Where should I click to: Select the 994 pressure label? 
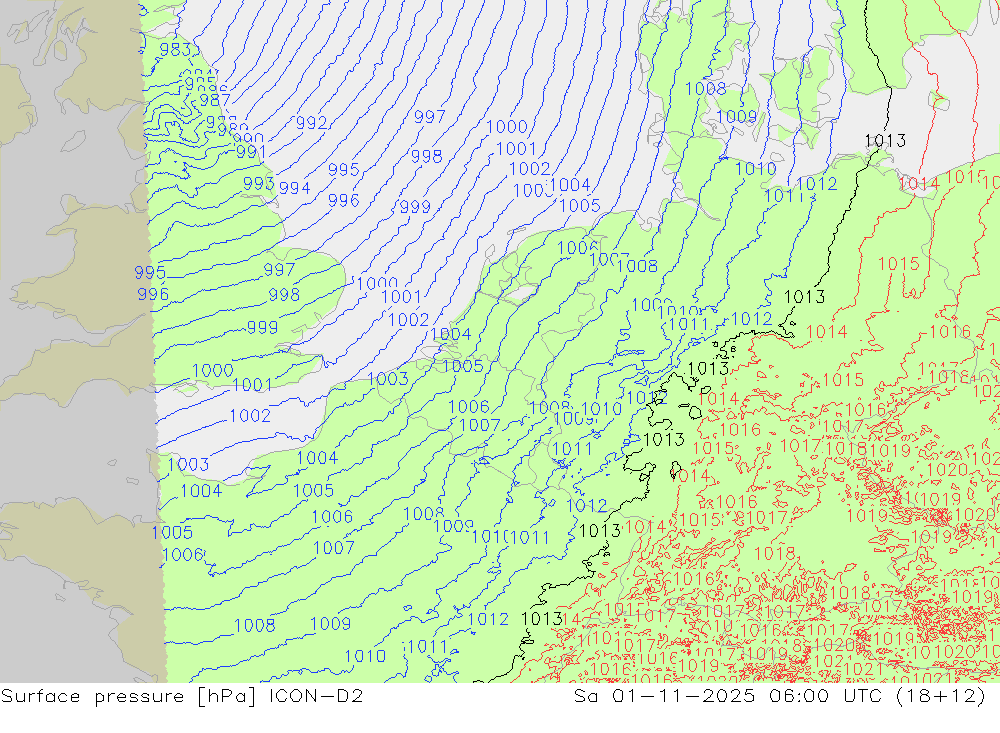pos(295,188)
